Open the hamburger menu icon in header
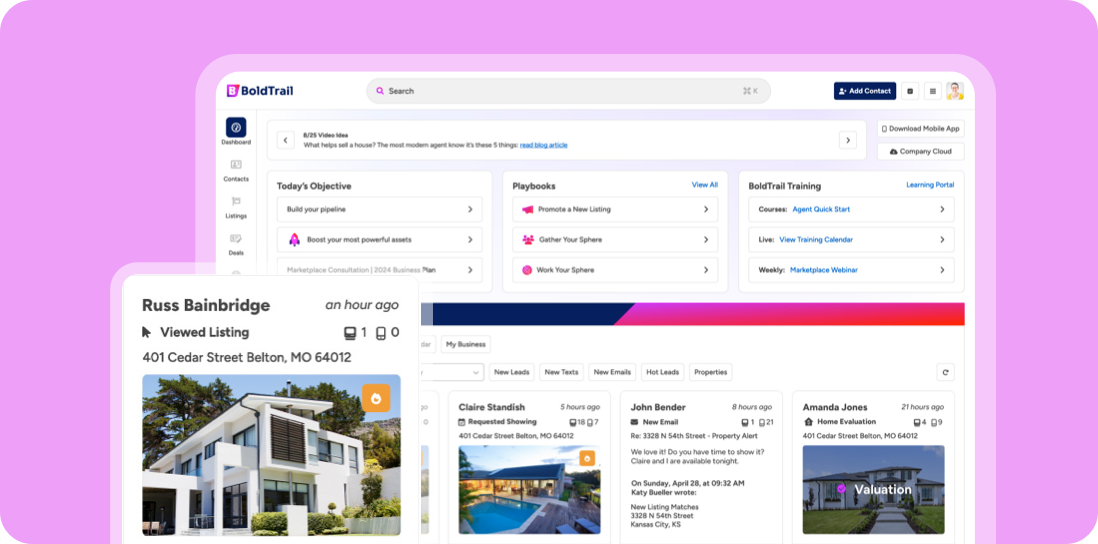 tap(932, 91)
